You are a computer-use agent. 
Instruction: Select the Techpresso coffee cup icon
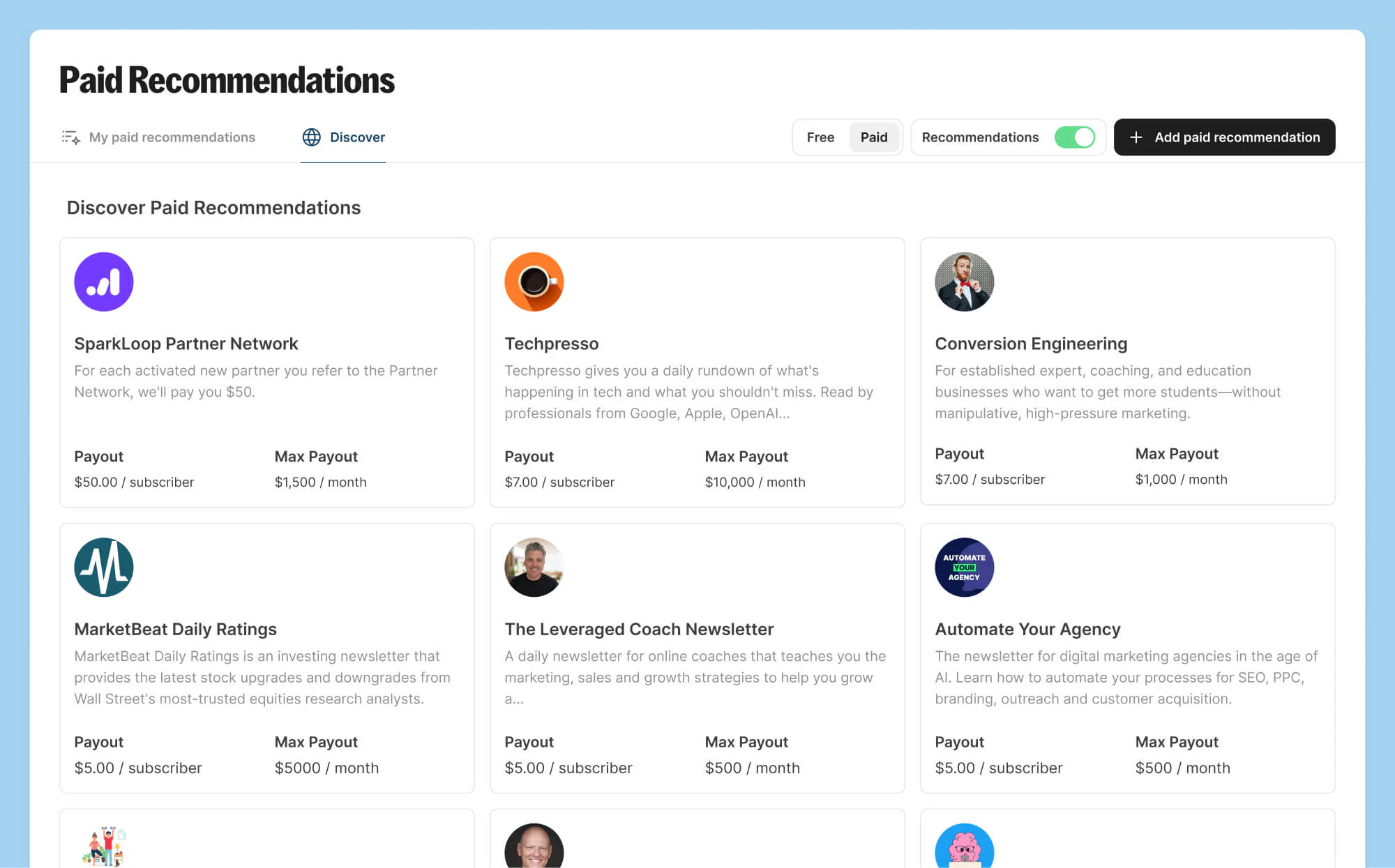pos(534,282)
